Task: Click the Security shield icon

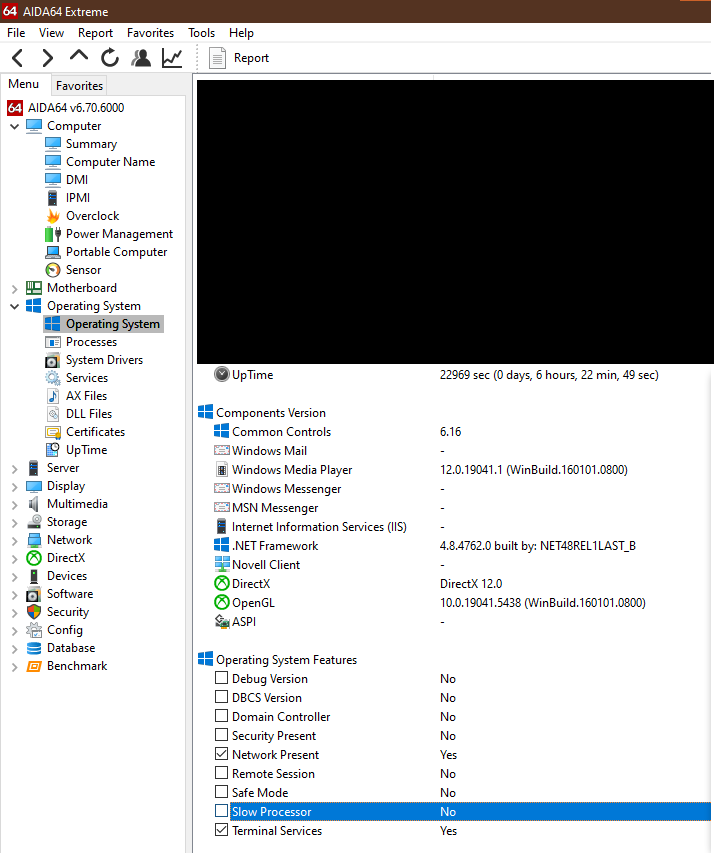Action: click(34, 612)
